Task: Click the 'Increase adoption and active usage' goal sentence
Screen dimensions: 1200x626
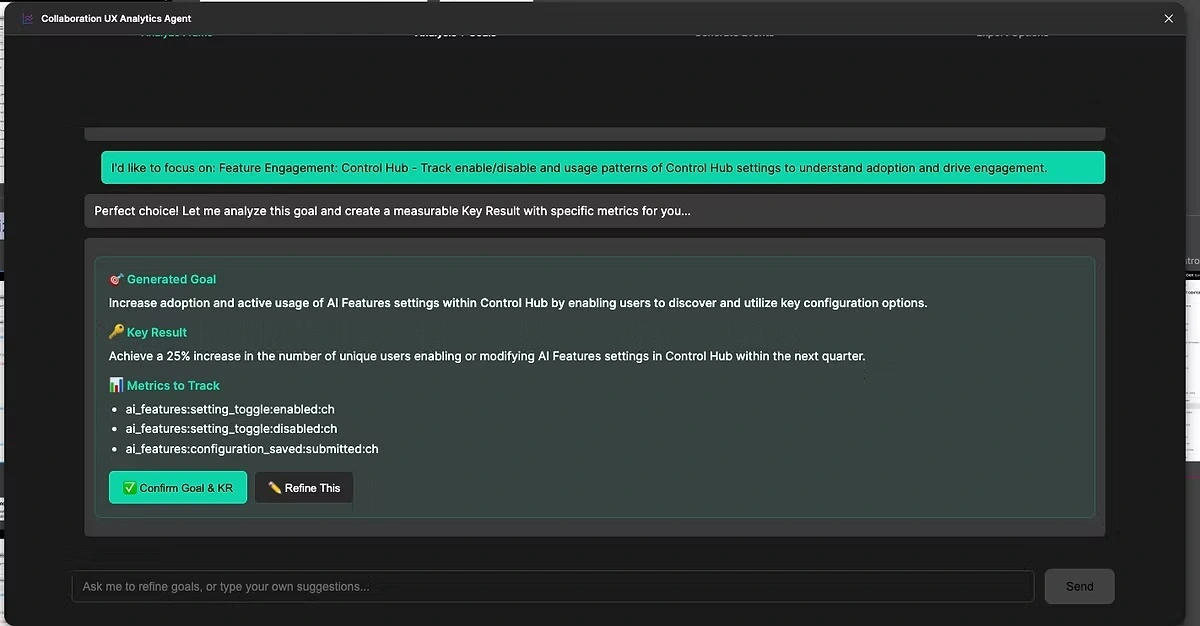Action: (518, 303)
